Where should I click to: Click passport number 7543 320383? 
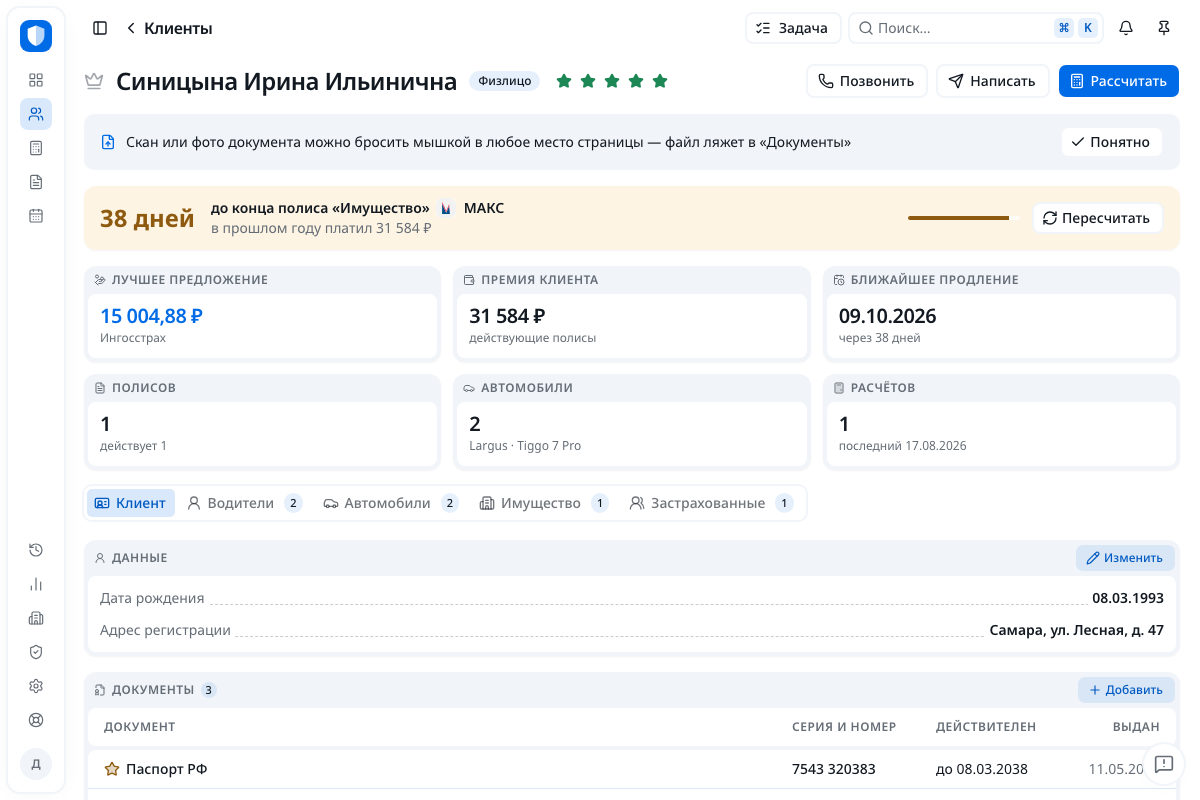click(834, 769)
